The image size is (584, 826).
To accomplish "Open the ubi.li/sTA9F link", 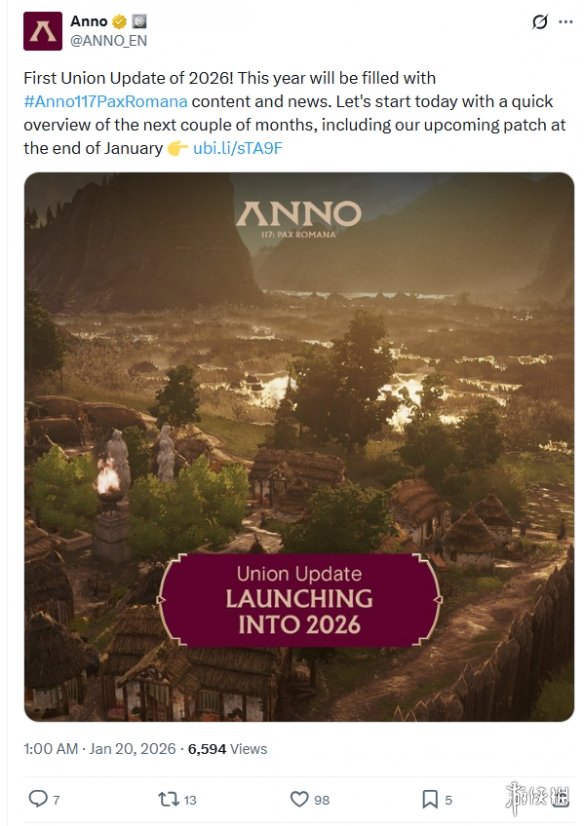I will [x=237, y=148].
